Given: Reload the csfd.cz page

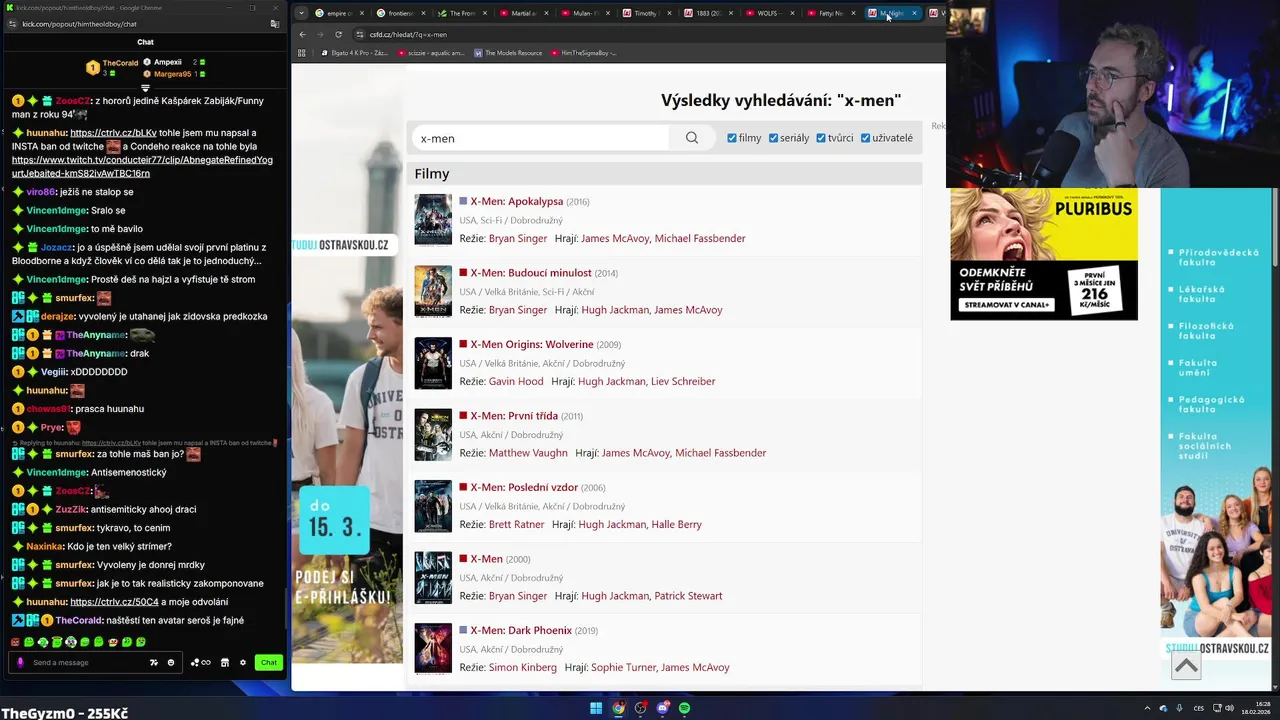Looking at the screenshot, I should tap(338, 34).
